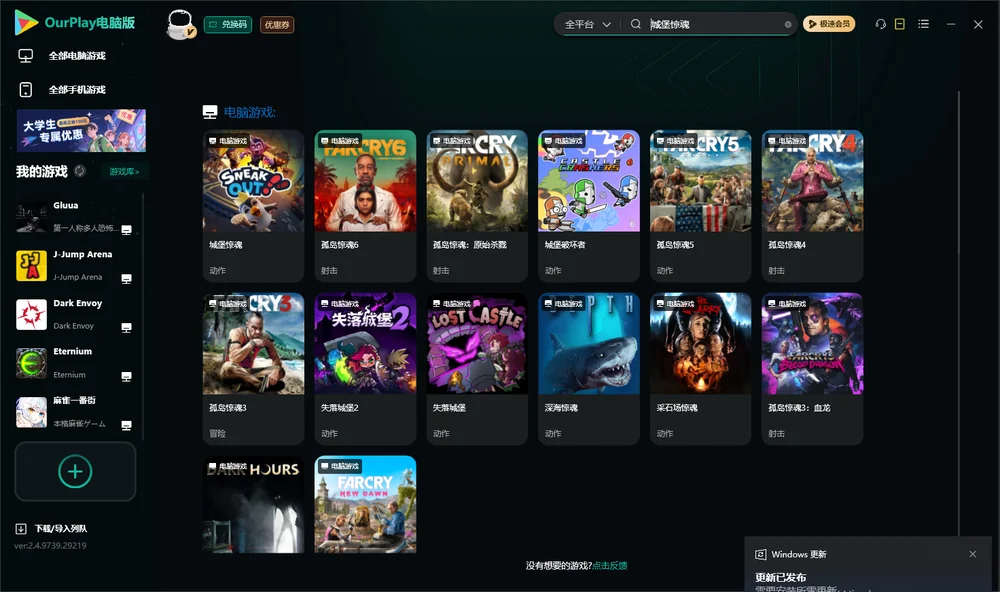The height and width of the screenshot is (592, 1000).
Task: Open the 极速会员 membership button
Action: [829, 24]
